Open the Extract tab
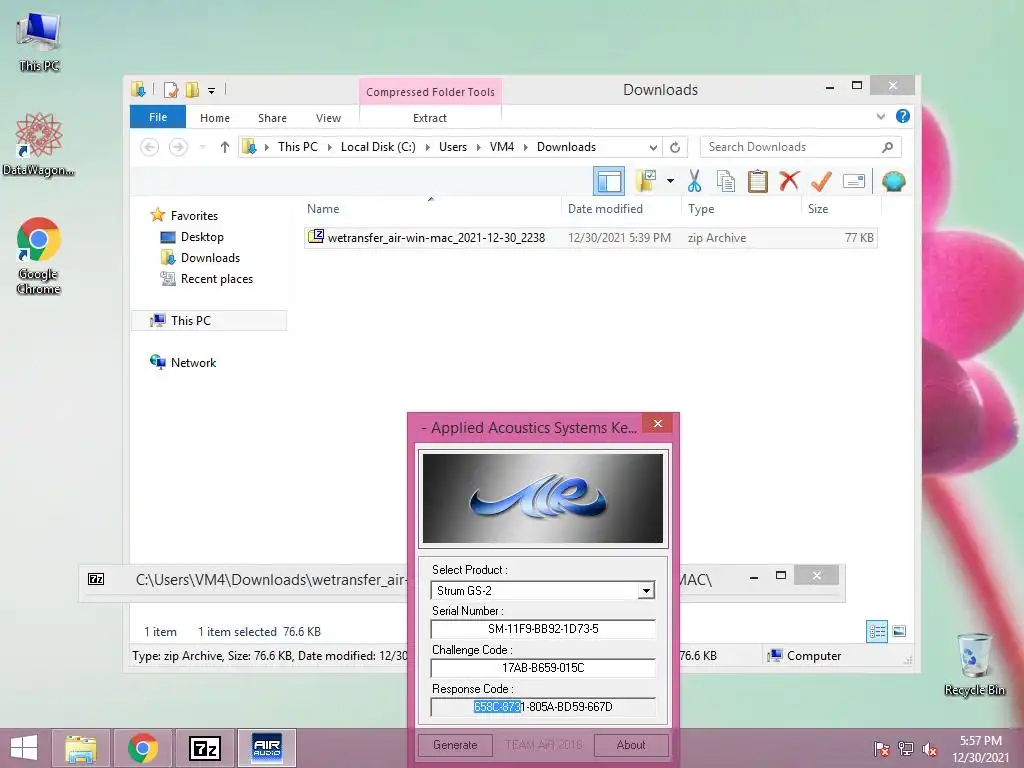Screen dimensions: 1024x768 [430, 118]
